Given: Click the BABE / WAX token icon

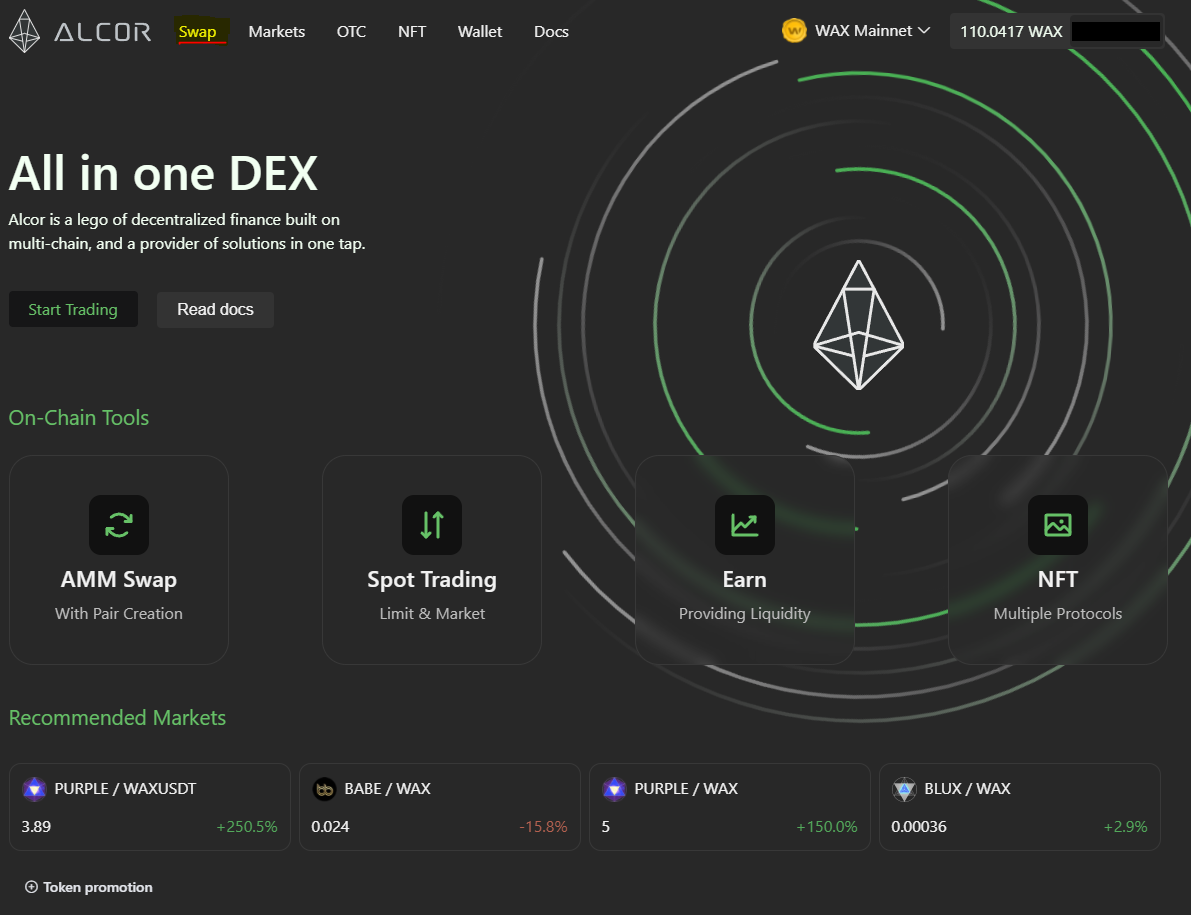Looking at the screenshot, I should (x=324, y=789).
